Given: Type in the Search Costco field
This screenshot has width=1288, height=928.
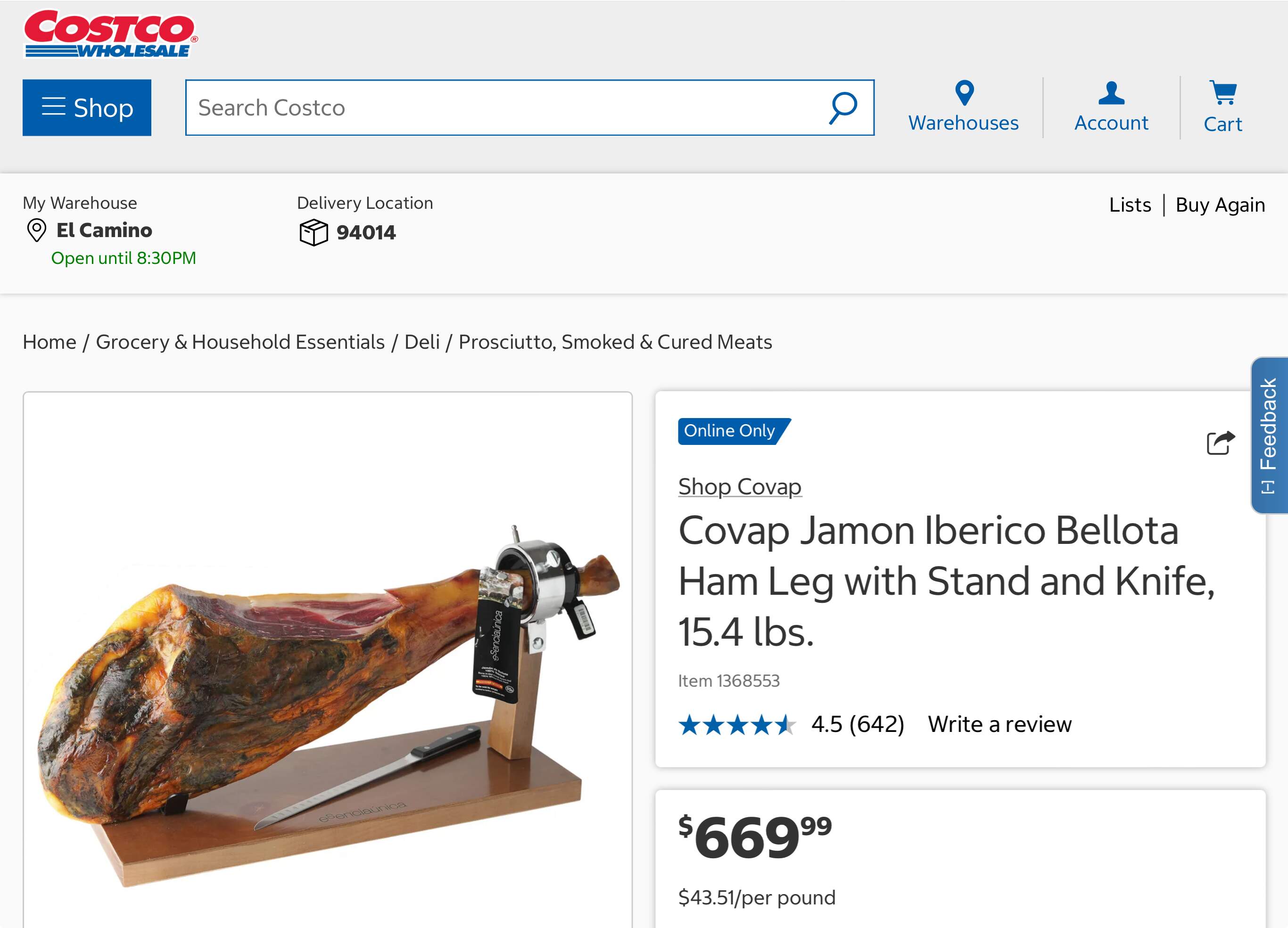Looking at the screenshot, I should [505, 108].
